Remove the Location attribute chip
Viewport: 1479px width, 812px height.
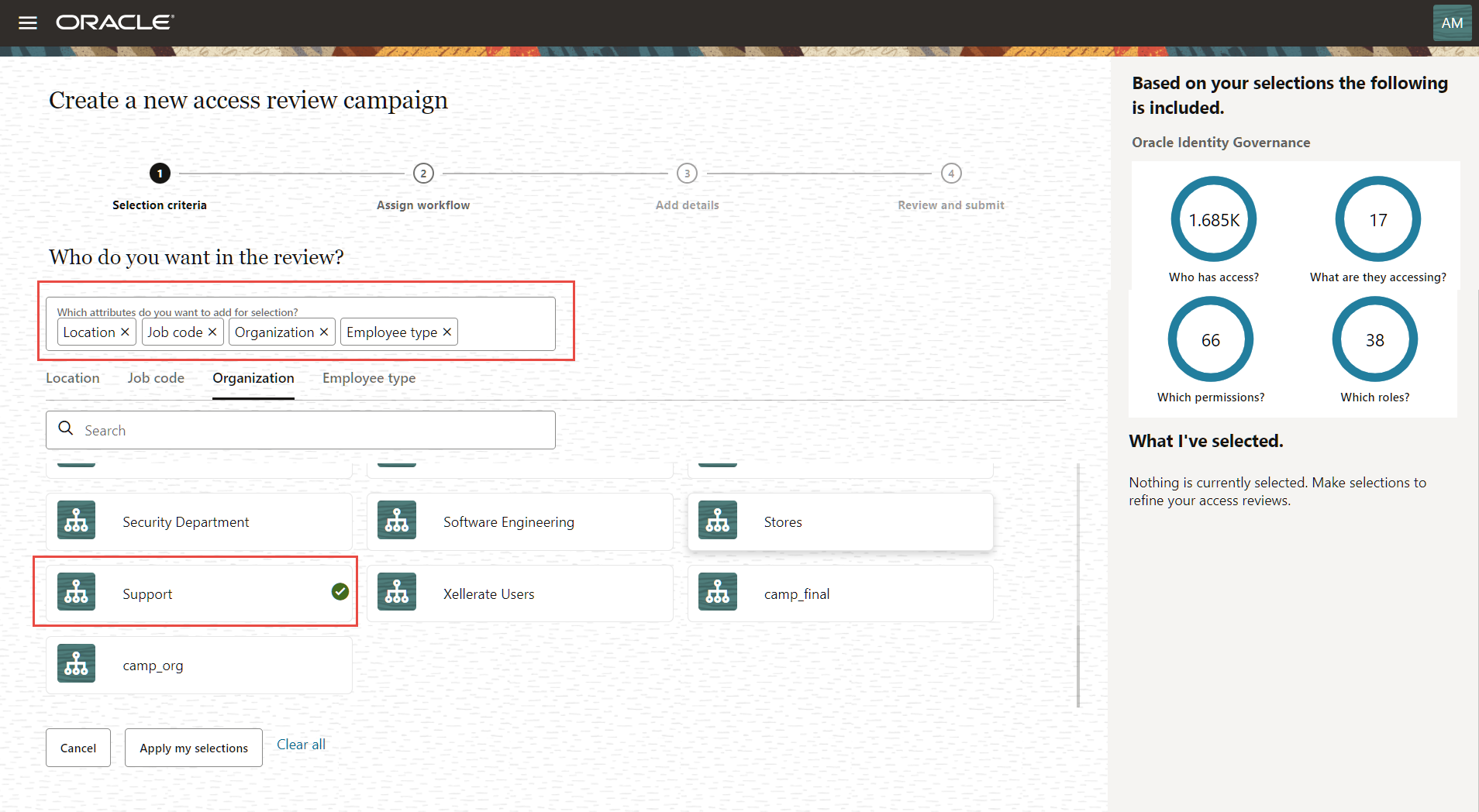pos(125,332)
